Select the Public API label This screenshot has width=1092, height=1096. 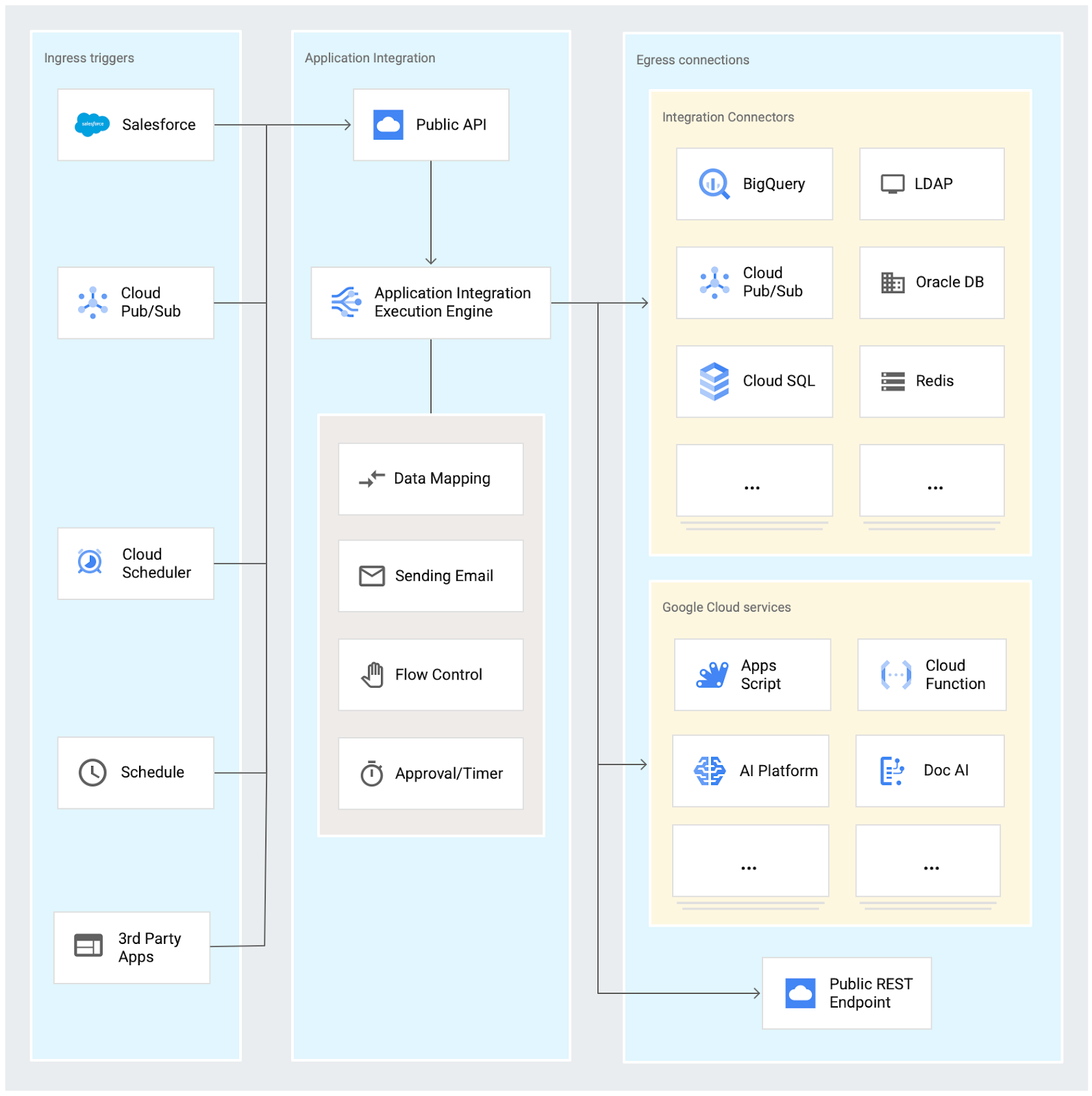click(x=451, y=125)
